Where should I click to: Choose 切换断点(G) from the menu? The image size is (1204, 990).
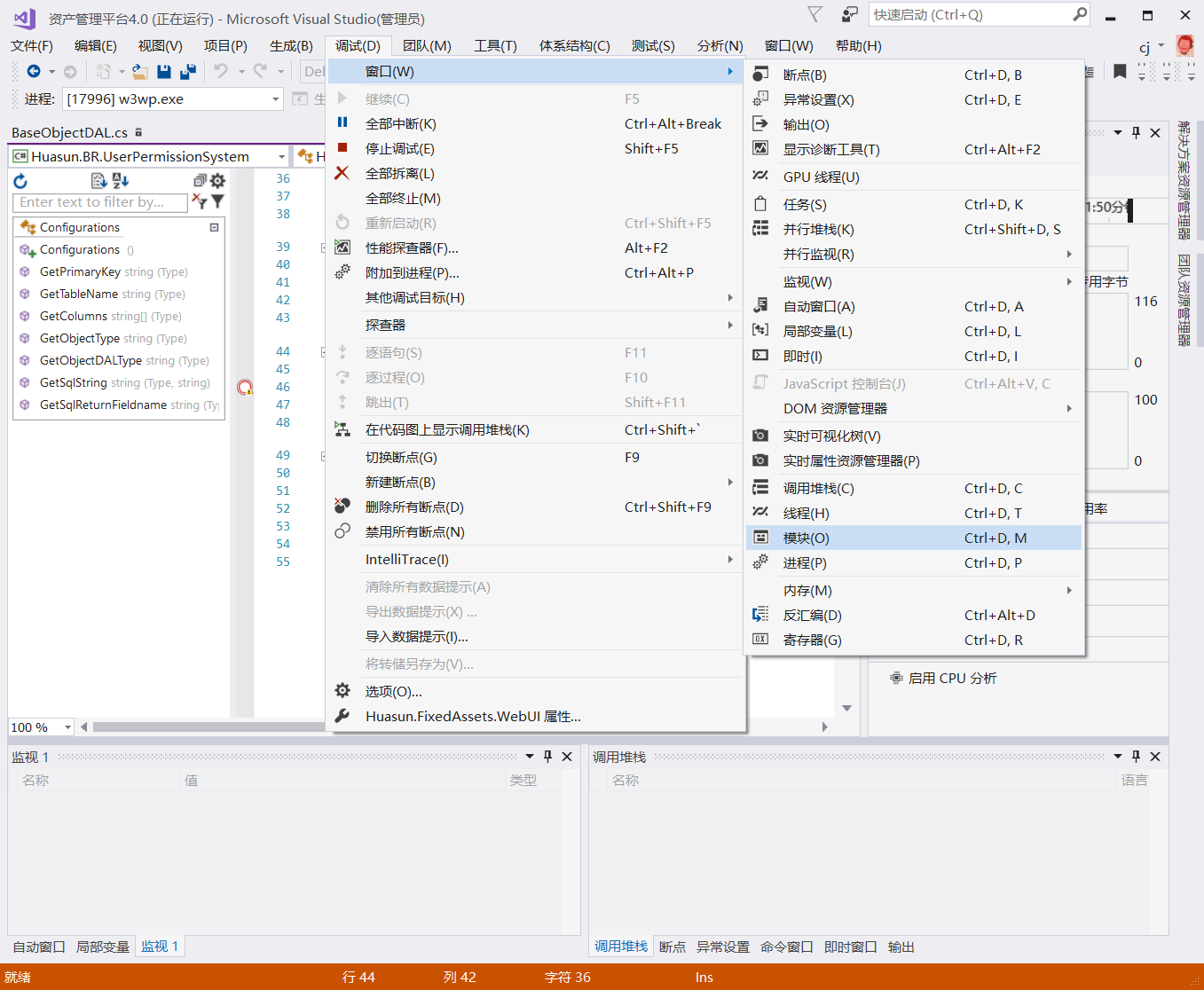[535, 457]
